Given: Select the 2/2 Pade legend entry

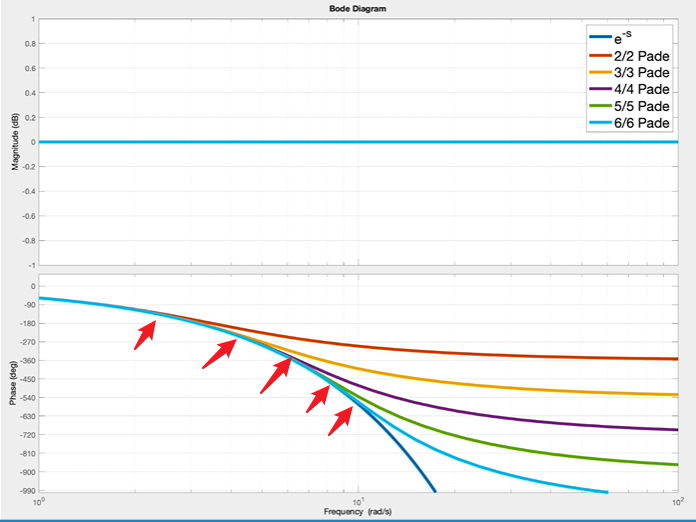Looking at the screenshot, I should pos(630,56).
